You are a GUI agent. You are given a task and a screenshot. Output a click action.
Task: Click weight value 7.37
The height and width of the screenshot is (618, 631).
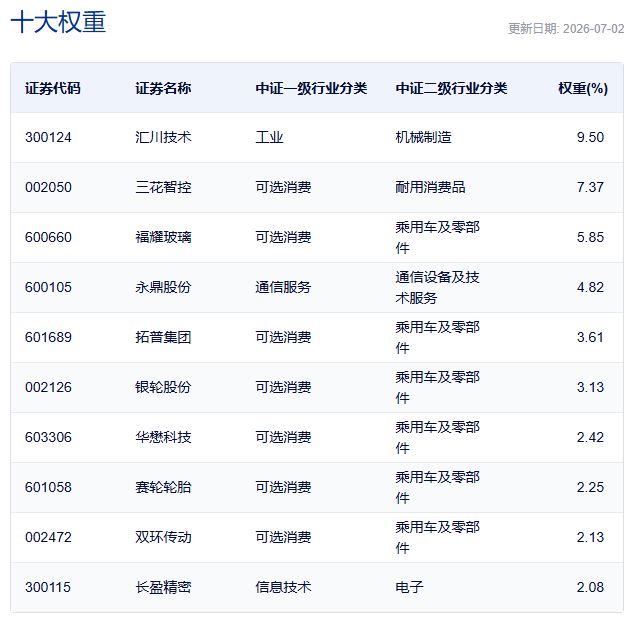click(590, 187)
